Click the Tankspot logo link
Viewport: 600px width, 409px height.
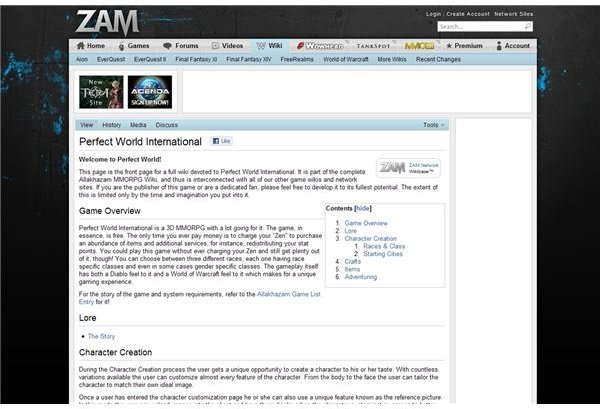pyautogui.click(x=373, y=46)
